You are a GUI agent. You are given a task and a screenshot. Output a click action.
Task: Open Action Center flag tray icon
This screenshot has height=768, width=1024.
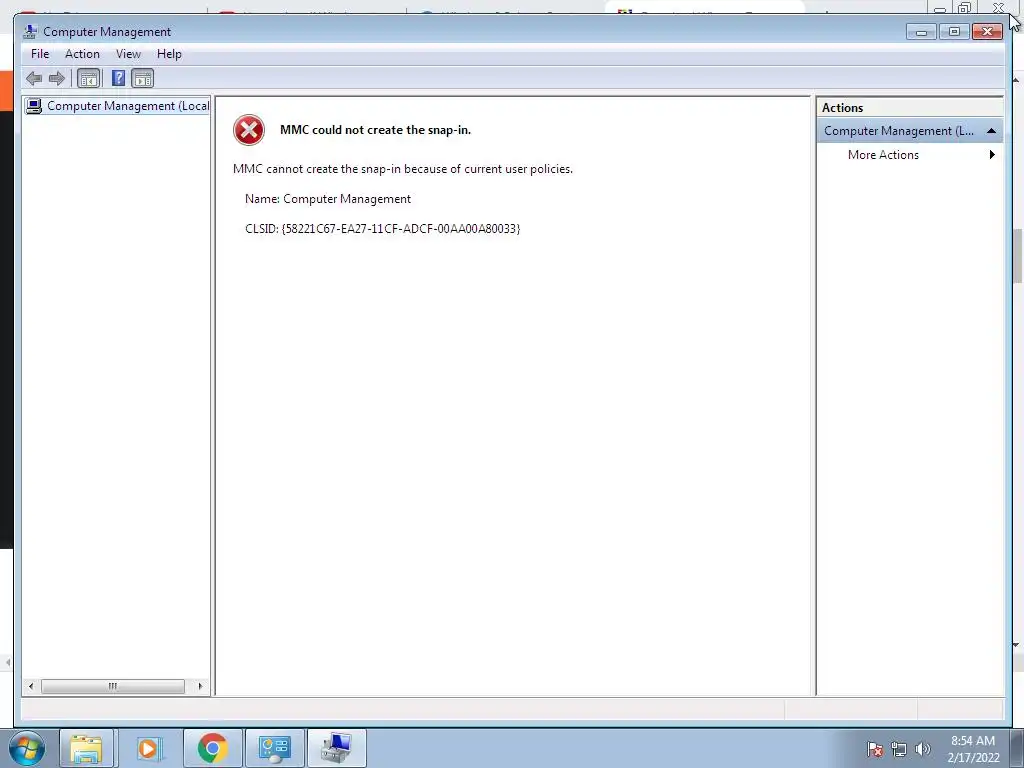(875, 749)
